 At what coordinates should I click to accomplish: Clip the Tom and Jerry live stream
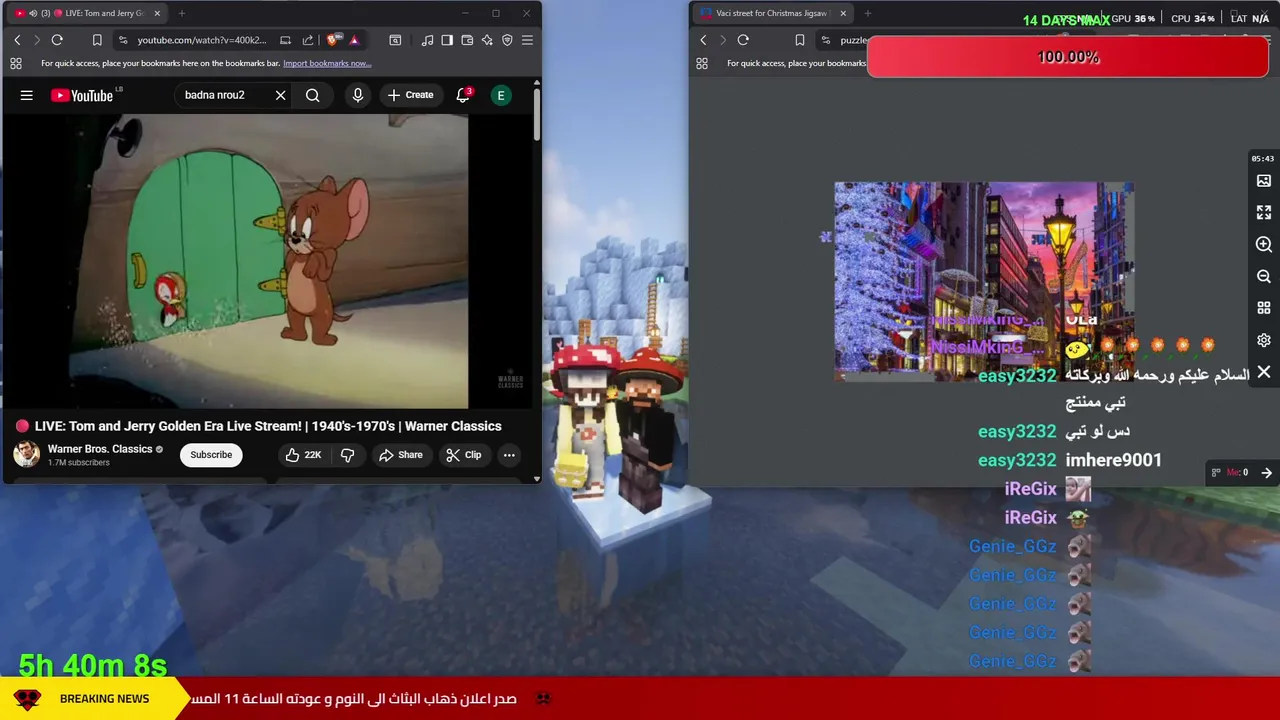pos(464,455)
